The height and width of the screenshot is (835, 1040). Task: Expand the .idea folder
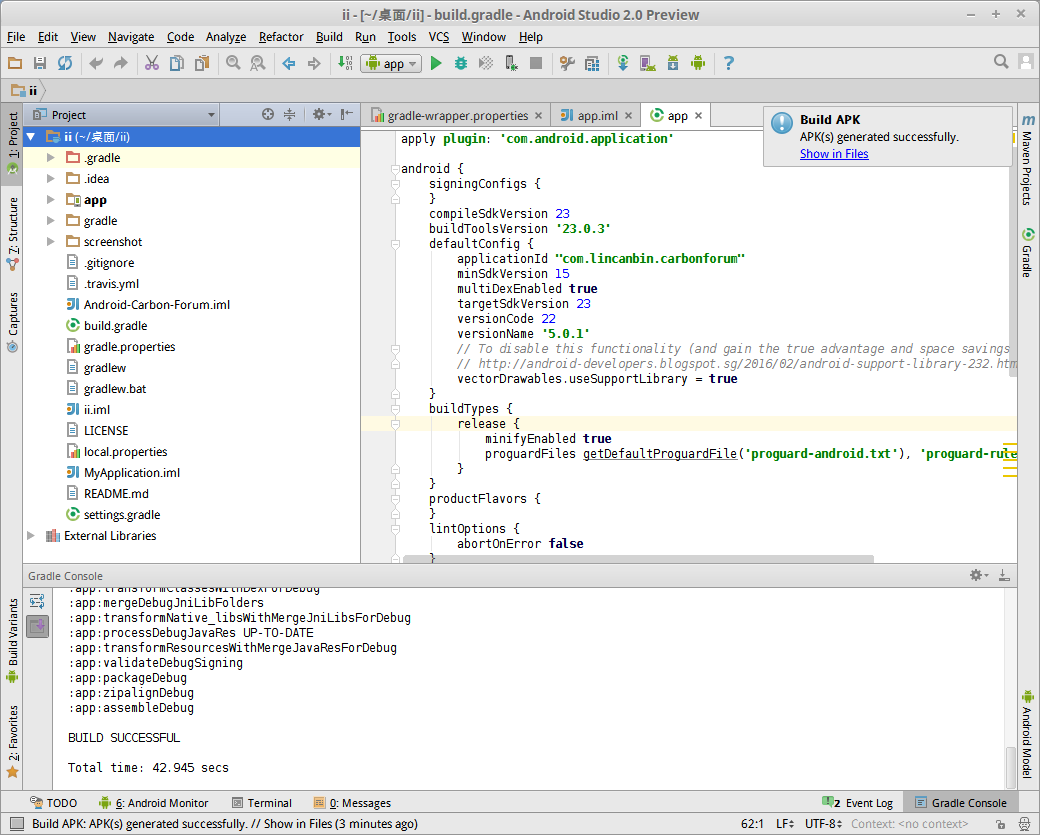pyautogui.click(x=50, y=178)
